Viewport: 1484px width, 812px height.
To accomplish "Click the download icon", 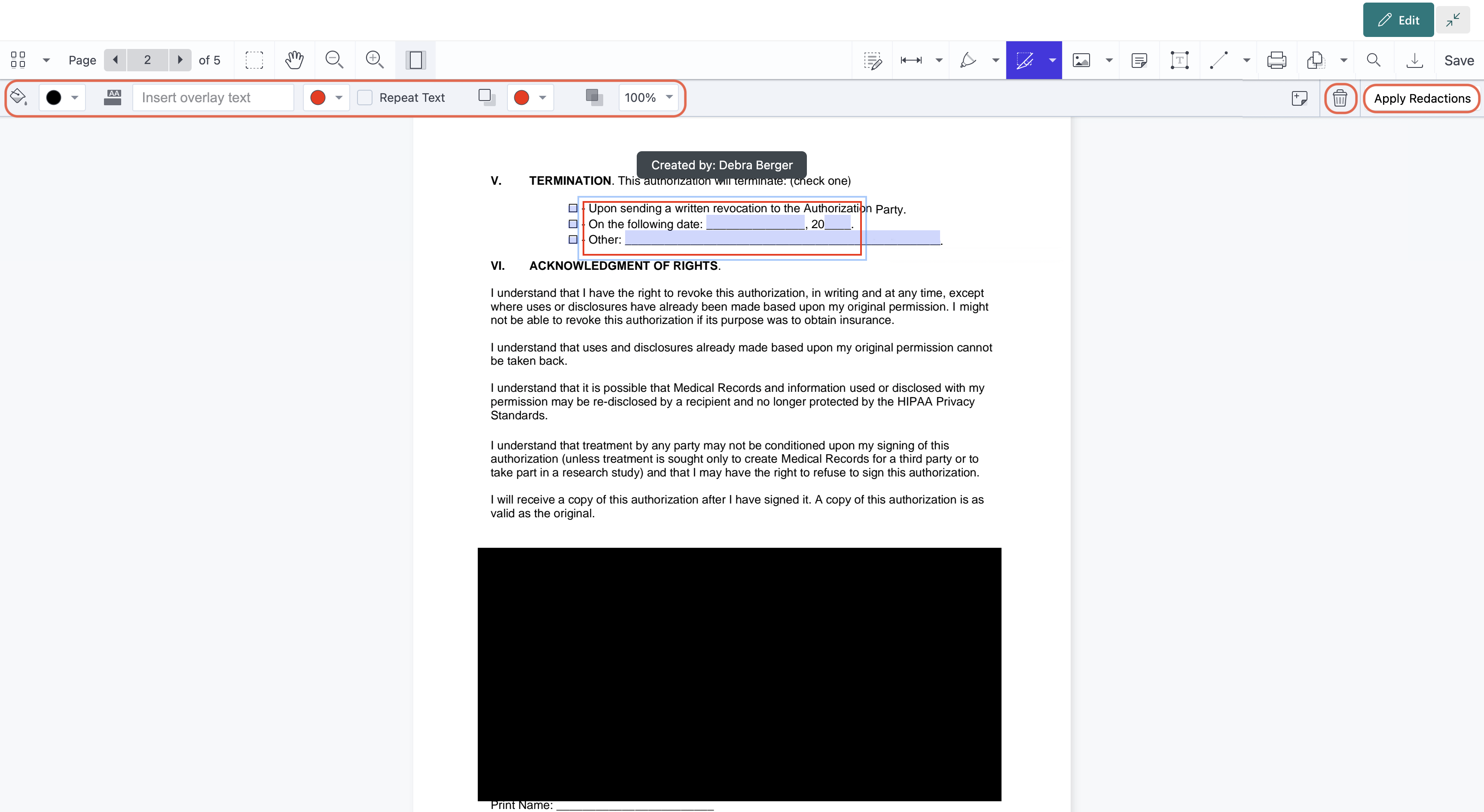I will (1414, 60).
